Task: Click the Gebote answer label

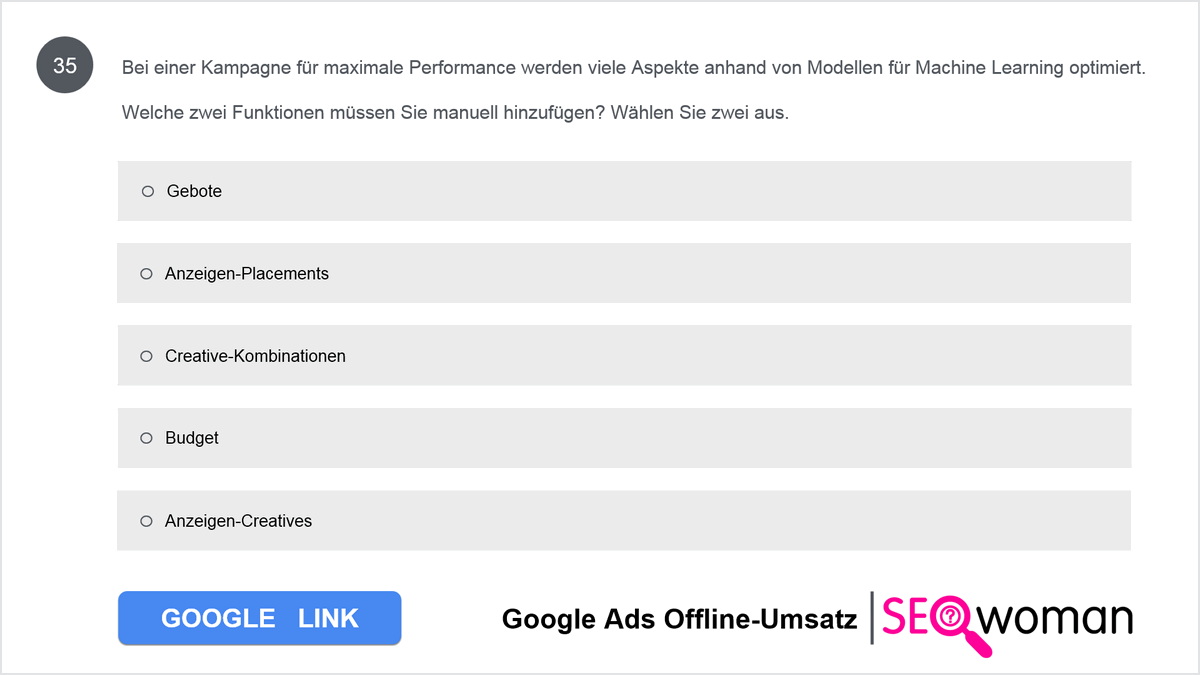Action: click(194, 191)
